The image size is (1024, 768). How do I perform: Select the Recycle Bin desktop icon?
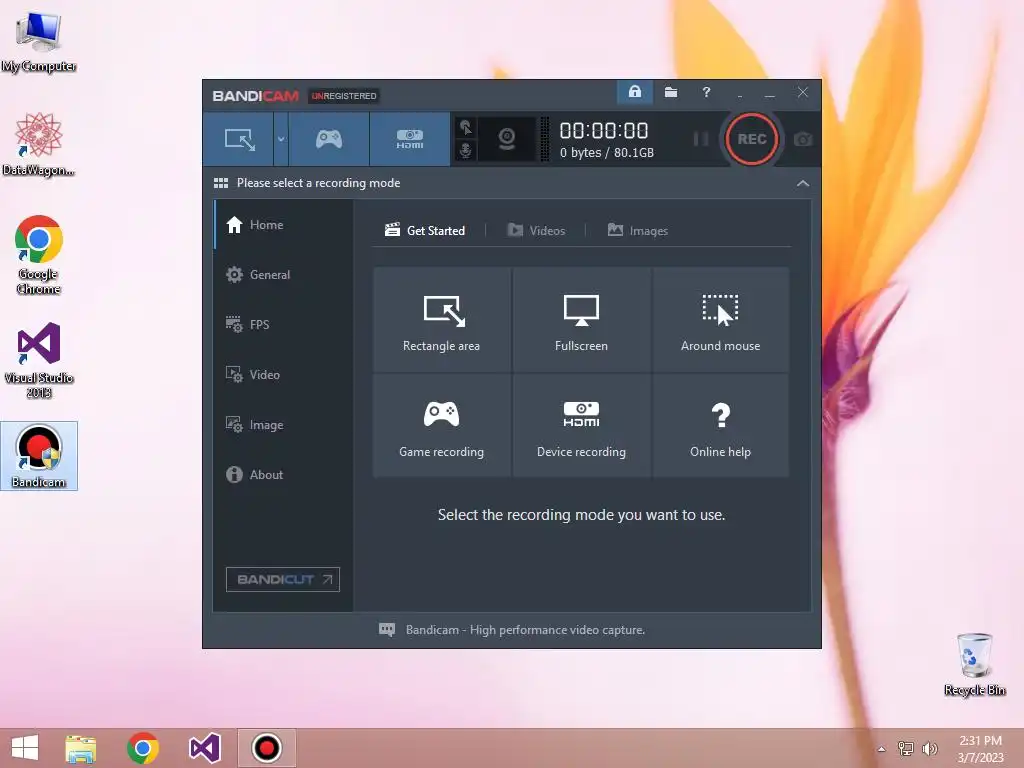(974, 664)
